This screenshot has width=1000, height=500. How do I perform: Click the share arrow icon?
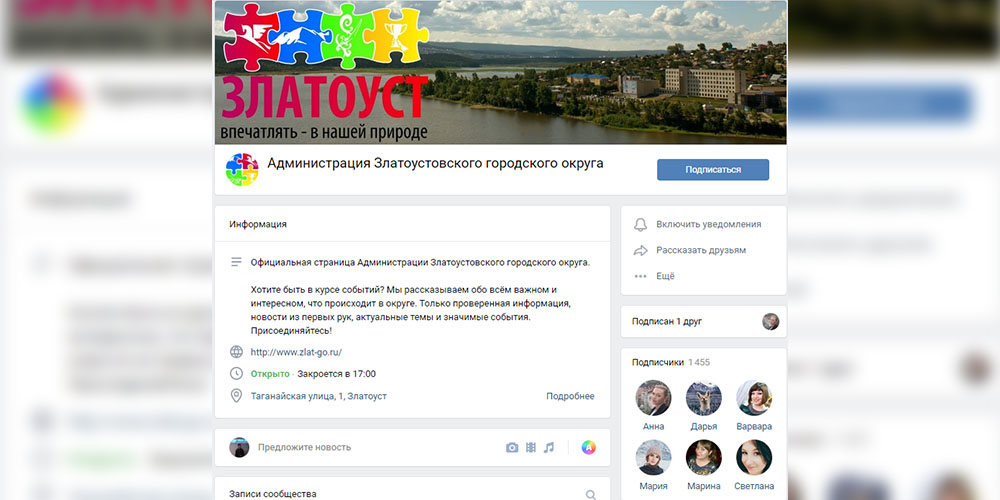click(640, 251)
